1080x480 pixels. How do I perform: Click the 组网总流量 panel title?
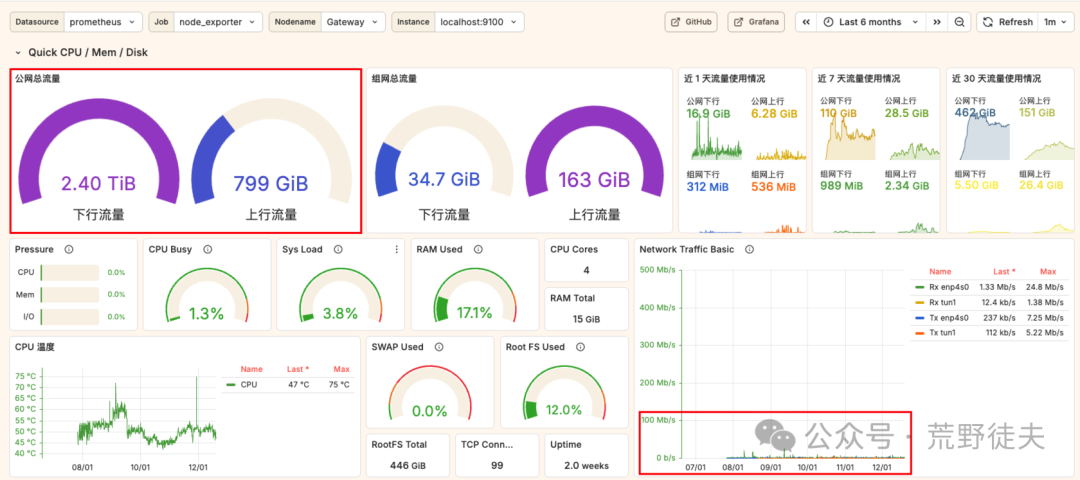coord(394,79)
